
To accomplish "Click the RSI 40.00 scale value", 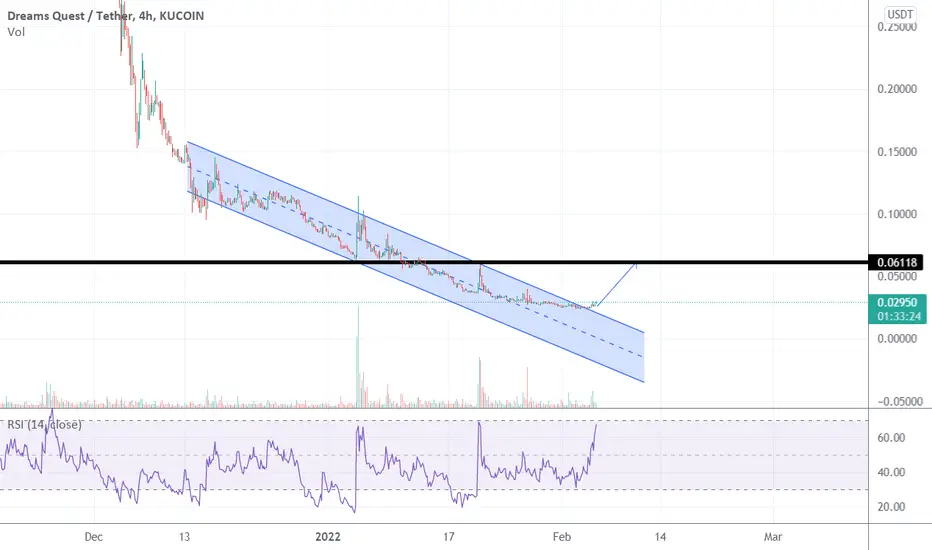I will pos(891,473).
